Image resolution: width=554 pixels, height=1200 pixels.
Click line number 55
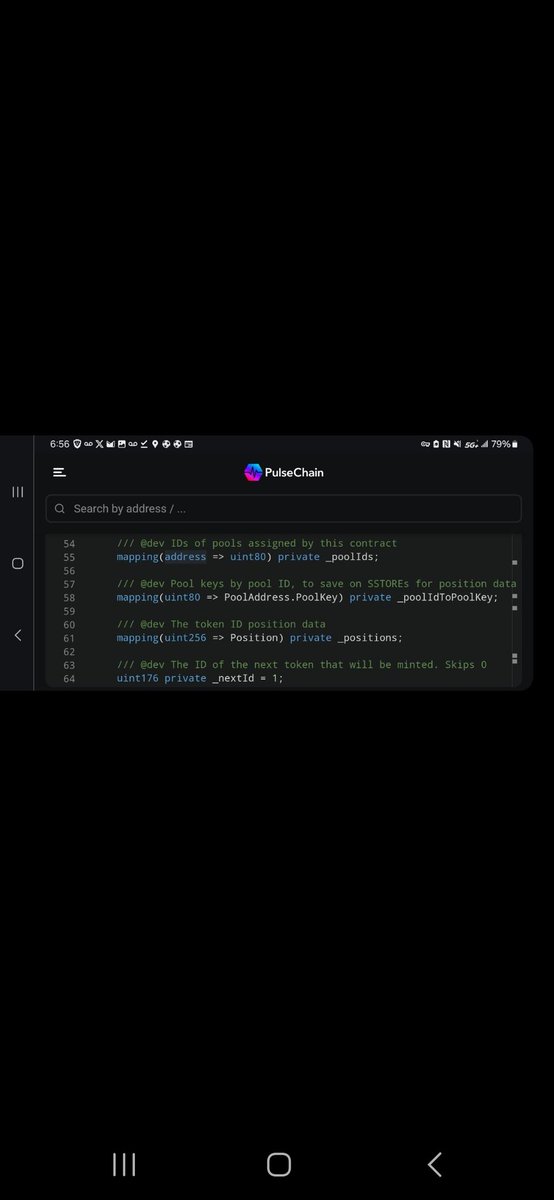point(69,557)
